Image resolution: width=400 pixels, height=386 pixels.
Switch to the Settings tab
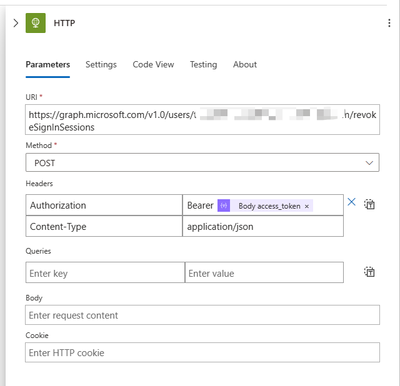[101, 64]
